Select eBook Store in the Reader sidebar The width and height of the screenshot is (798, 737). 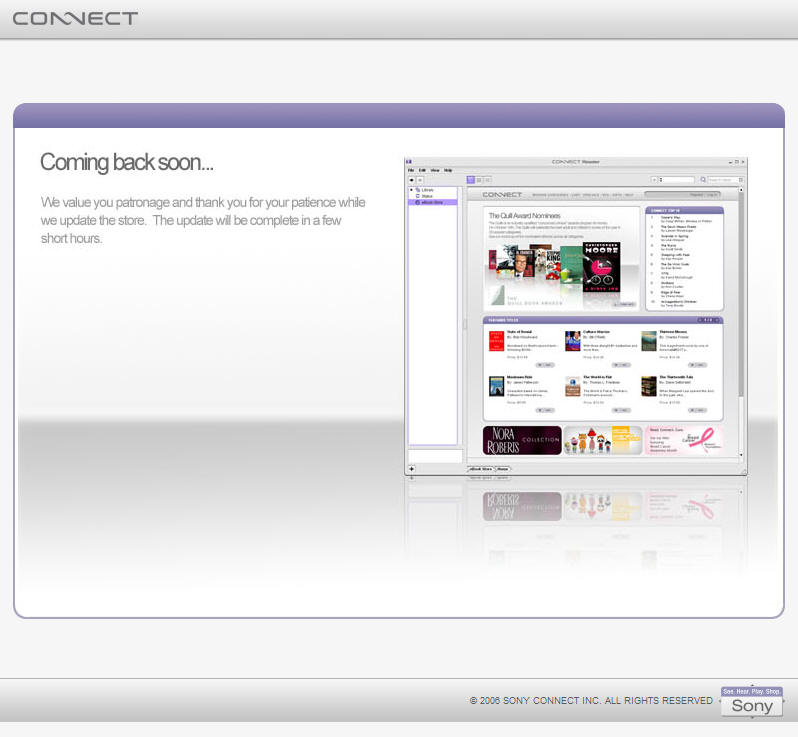[433, 202]
